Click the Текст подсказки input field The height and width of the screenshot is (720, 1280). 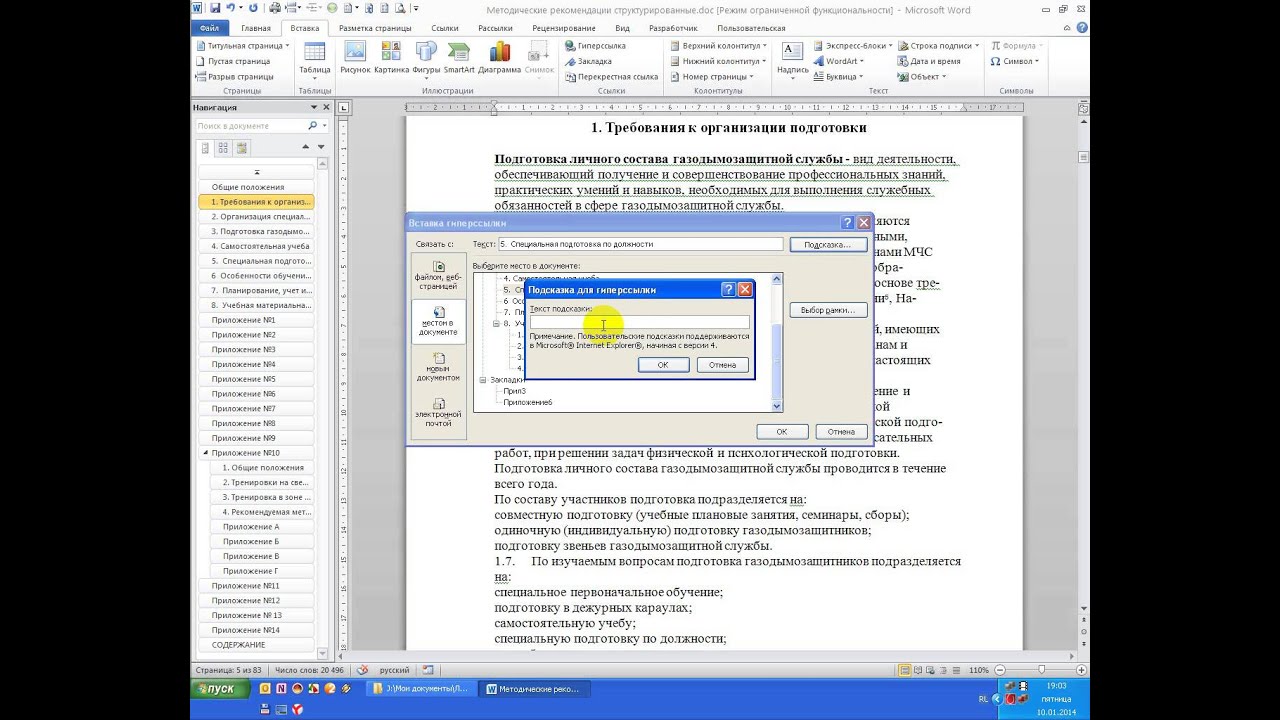click(x=639, y=322)
